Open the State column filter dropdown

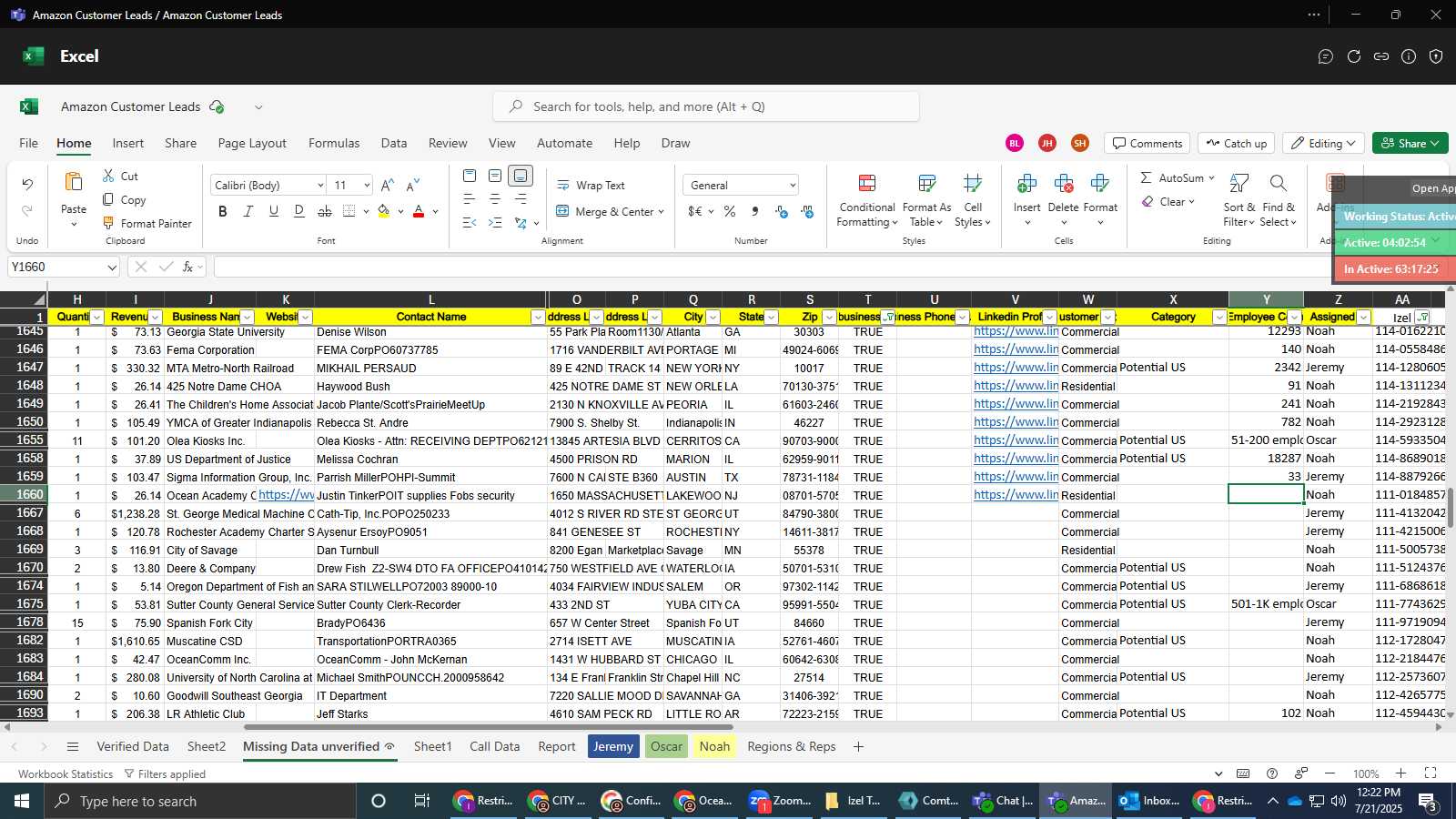pos(771,318)
